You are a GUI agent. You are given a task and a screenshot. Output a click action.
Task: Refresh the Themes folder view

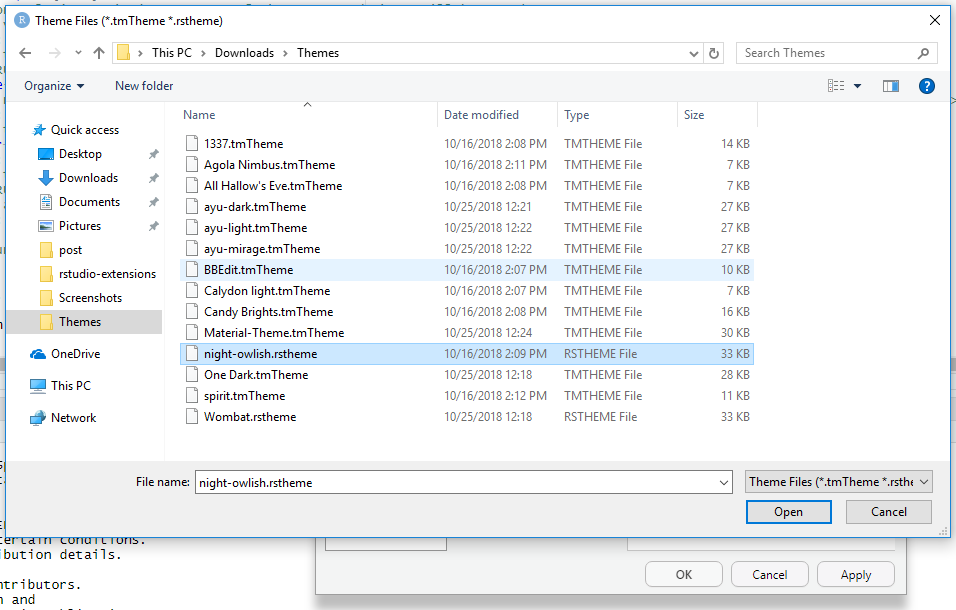click(714, 53)
